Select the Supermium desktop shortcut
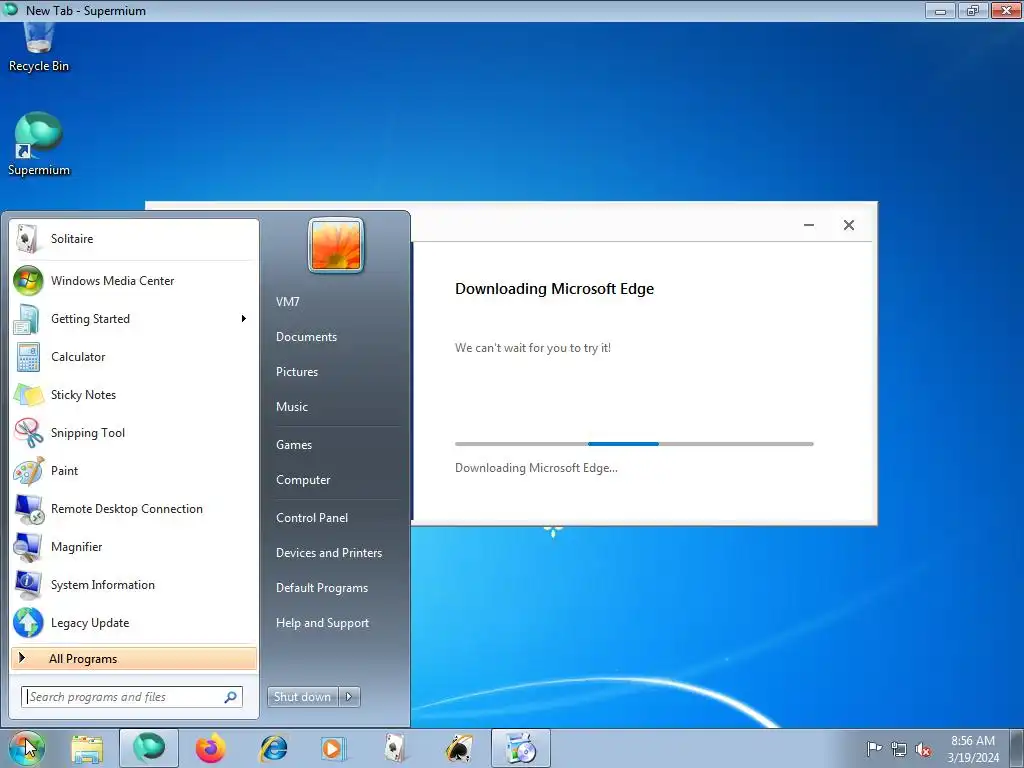The image size is (1024, 768). pyautogui.click(x=39, y=145)
